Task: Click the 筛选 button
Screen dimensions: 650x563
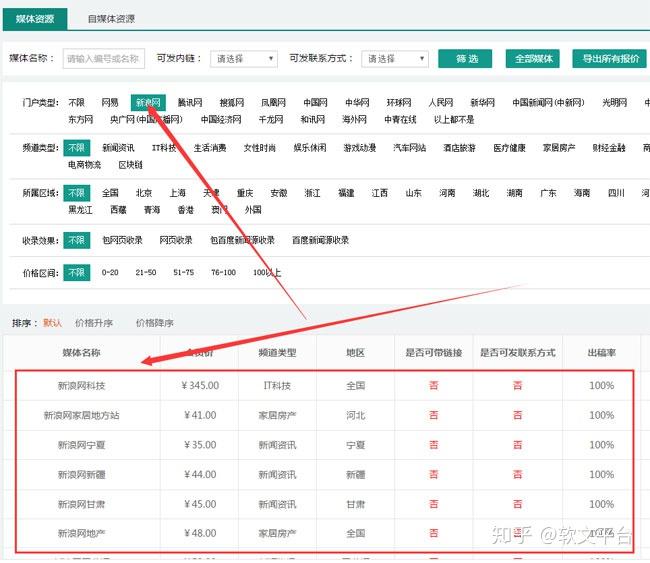Action: [465, 58]
